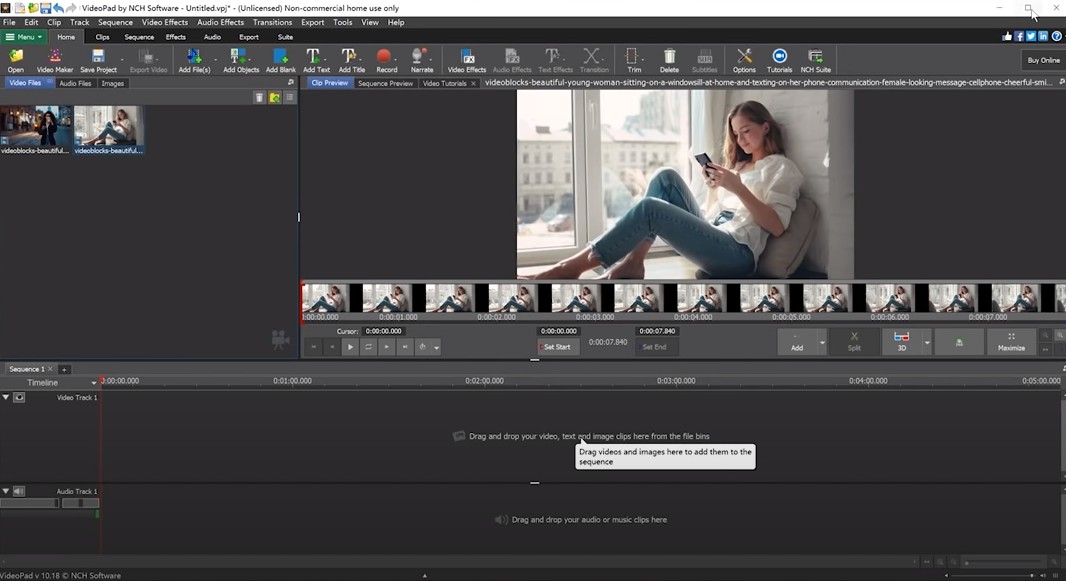1066x581 pixels.
Task: Launch the Video Maker wizard
Action: (x=55, y=60)
